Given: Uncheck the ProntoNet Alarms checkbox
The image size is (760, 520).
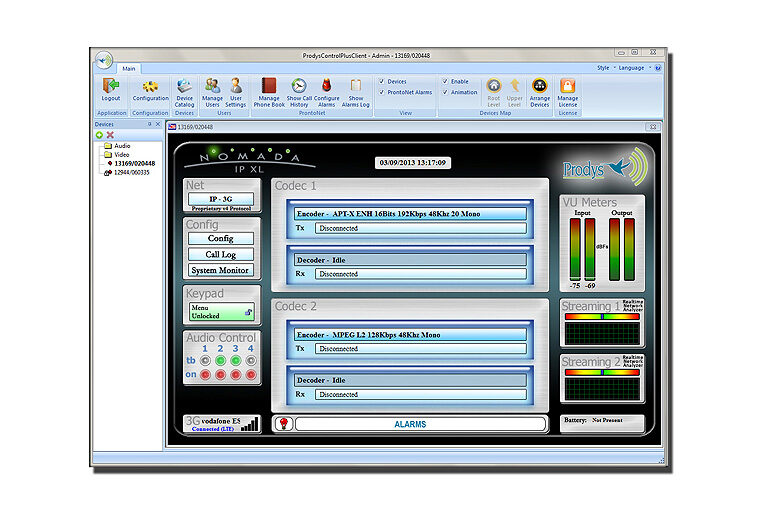Looking at the screenshot, I should [x=382, y=92].
